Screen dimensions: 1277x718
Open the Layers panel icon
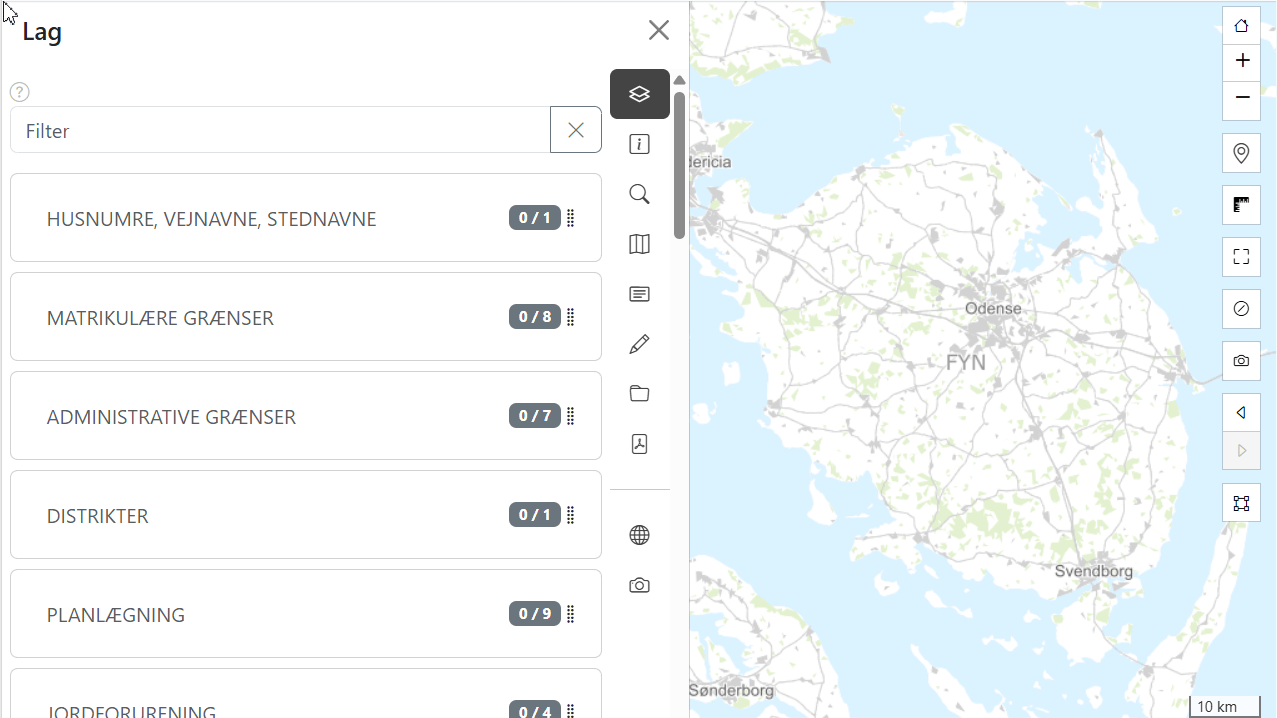(x=640, y=94)
